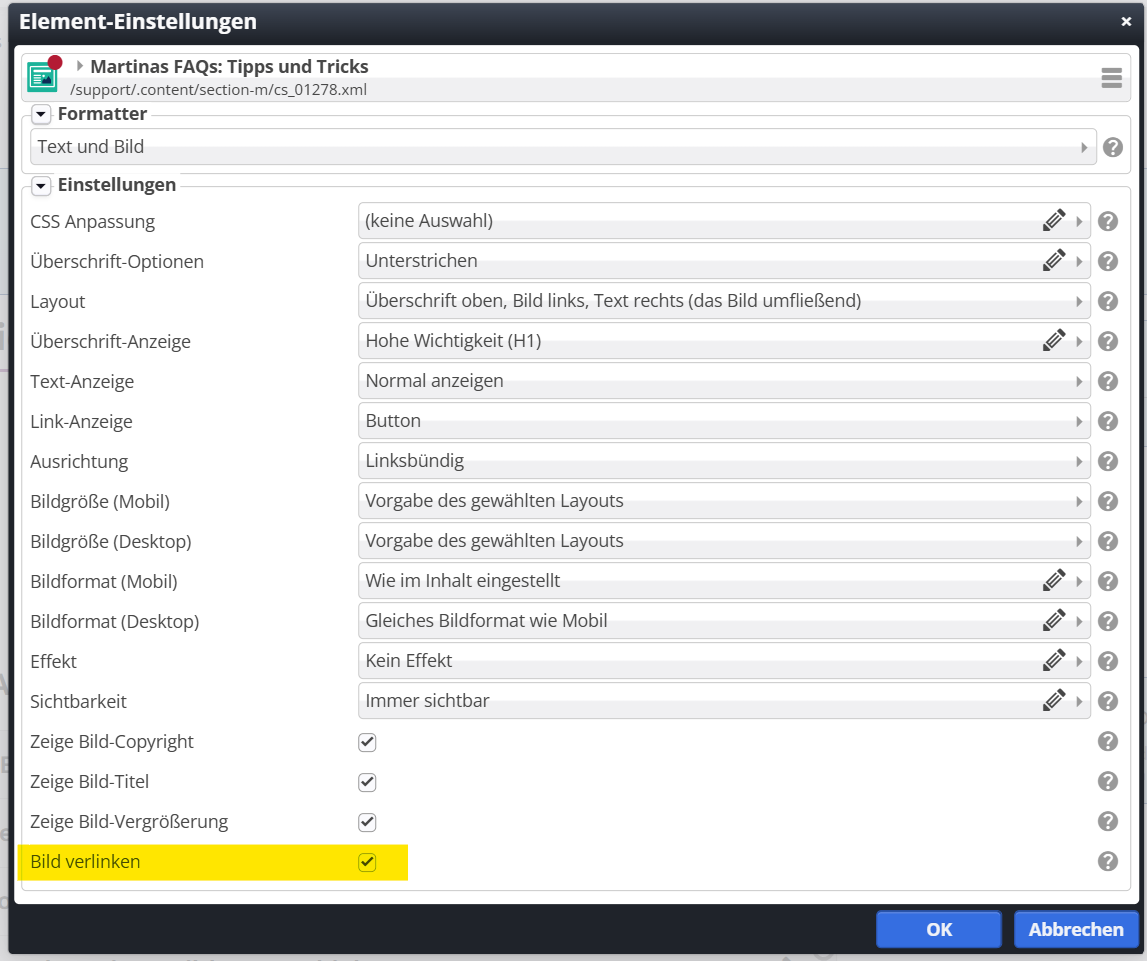
Task: Toggle the Zeige Bild-Titel checkbox
Action: 367,783
